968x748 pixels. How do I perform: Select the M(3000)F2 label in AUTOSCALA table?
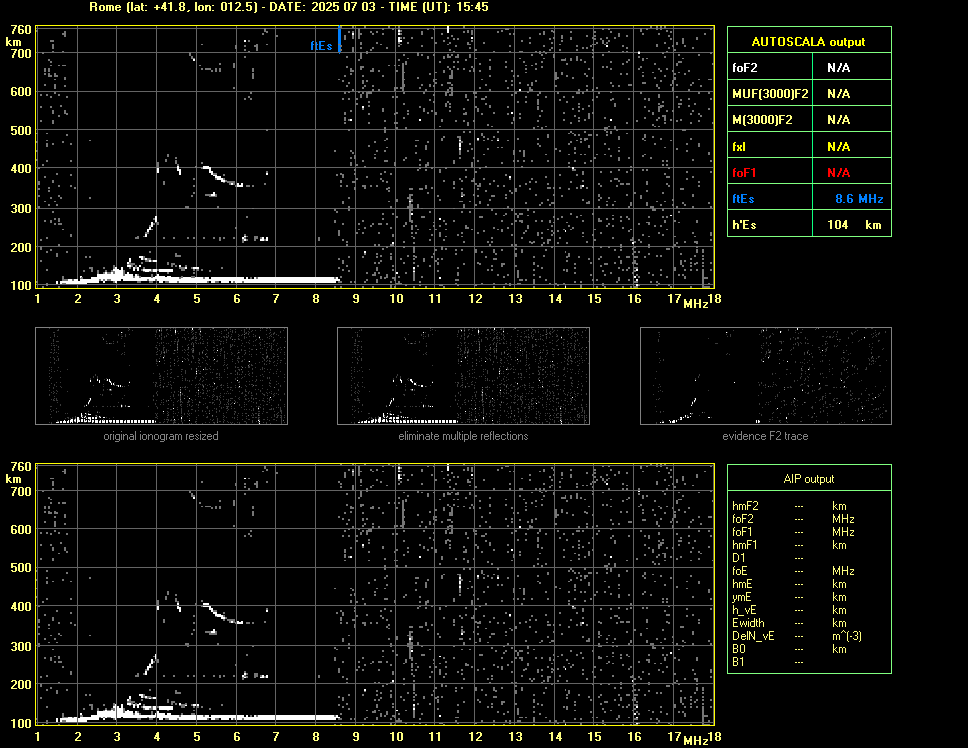pyautogui.click(x=762, y=120)
